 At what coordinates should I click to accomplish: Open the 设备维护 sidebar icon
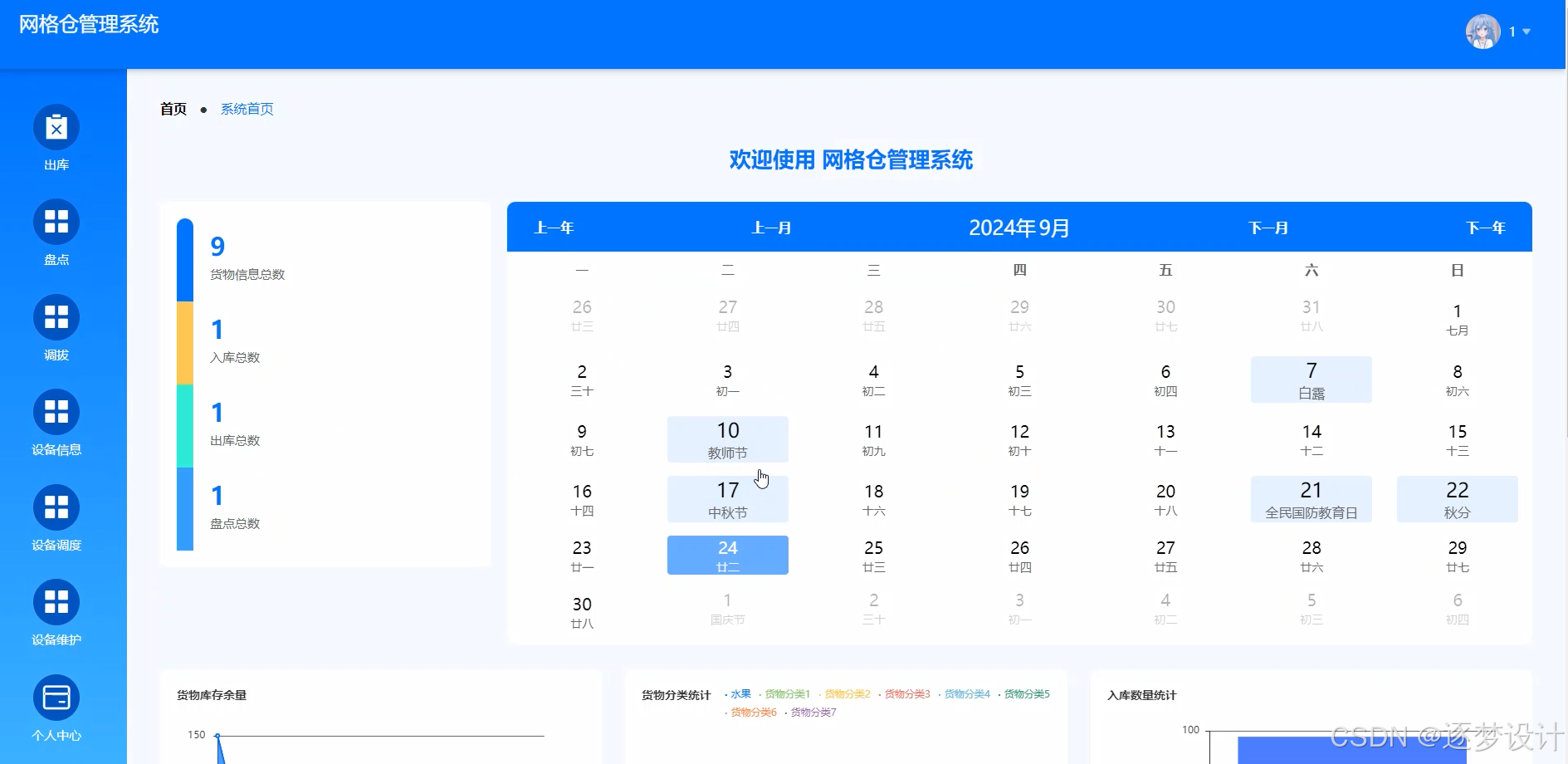[x=56, y=602]
